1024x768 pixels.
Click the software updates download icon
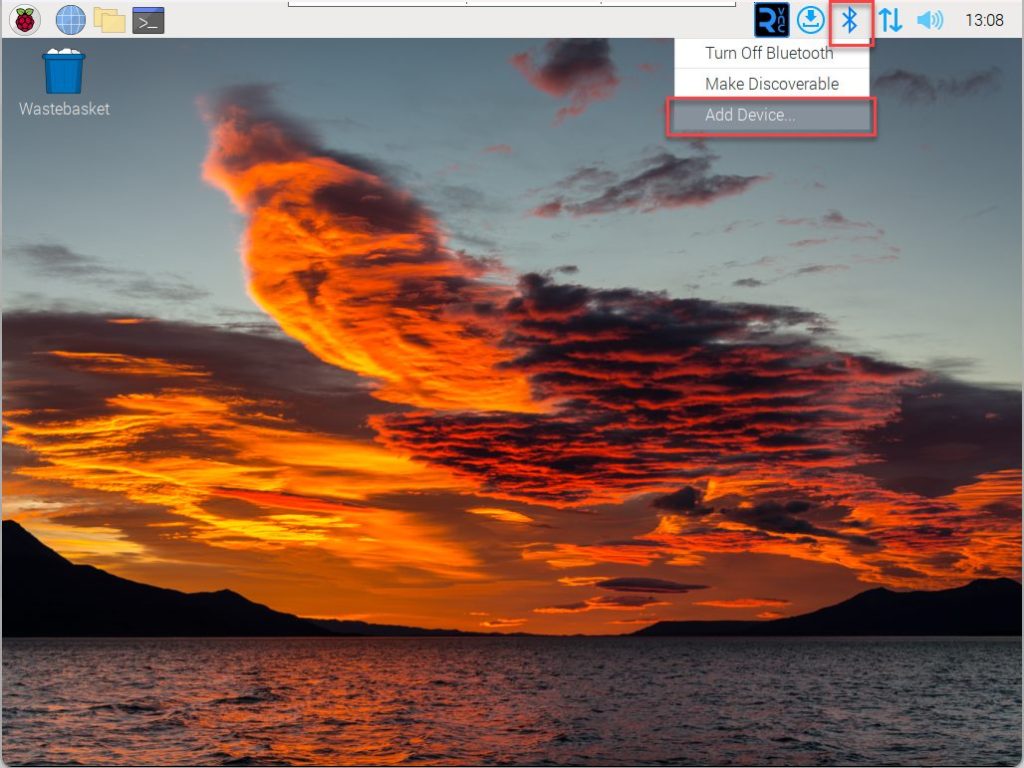(810, 20)
